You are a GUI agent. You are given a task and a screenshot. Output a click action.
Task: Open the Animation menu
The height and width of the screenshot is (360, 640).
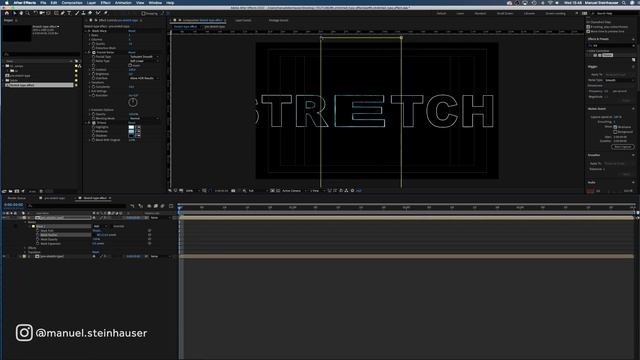point(123,2)
